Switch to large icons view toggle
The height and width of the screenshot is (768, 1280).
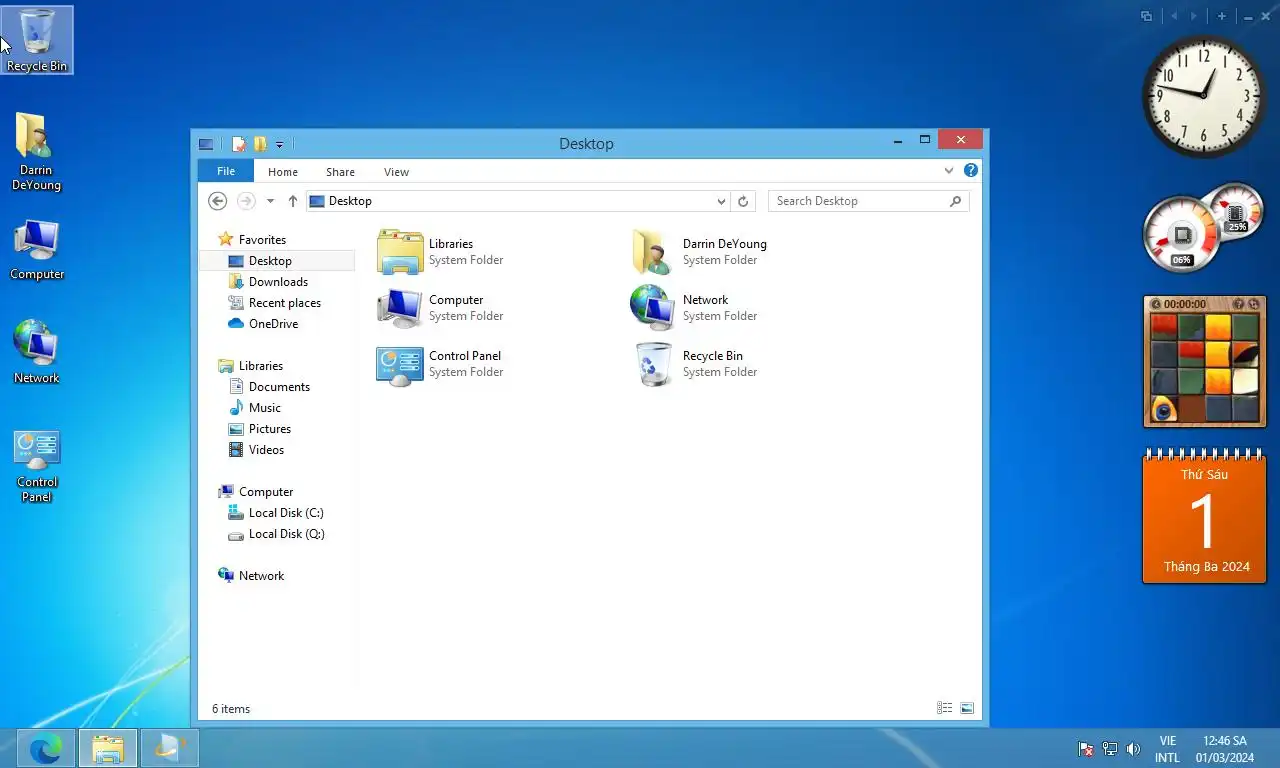[x=967, y=708]
